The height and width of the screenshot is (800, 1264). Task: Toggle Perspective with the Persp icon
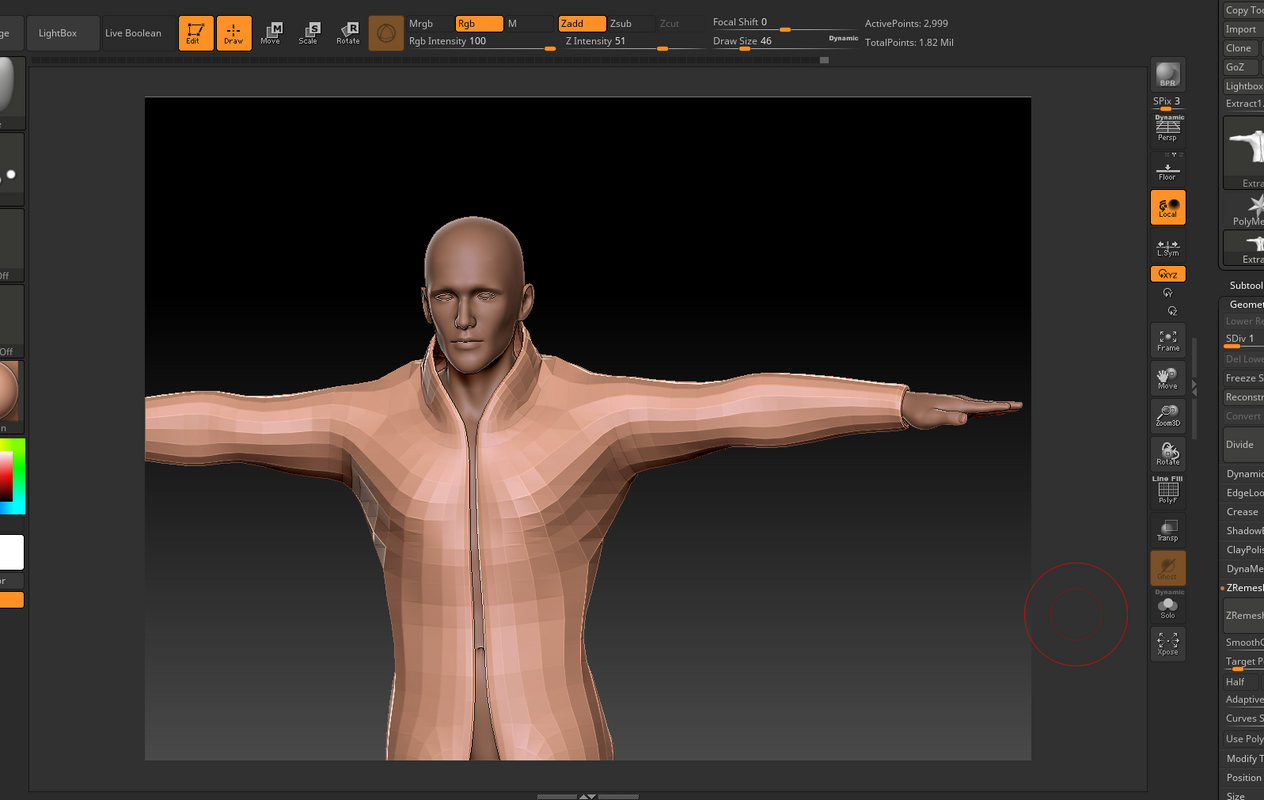click(1167, 128)
